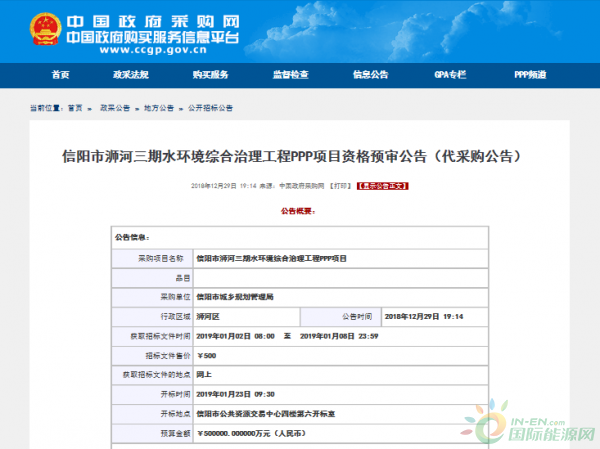
Task: Click start time 2019年01月02日 08:00
Action: tap(235, 336)
